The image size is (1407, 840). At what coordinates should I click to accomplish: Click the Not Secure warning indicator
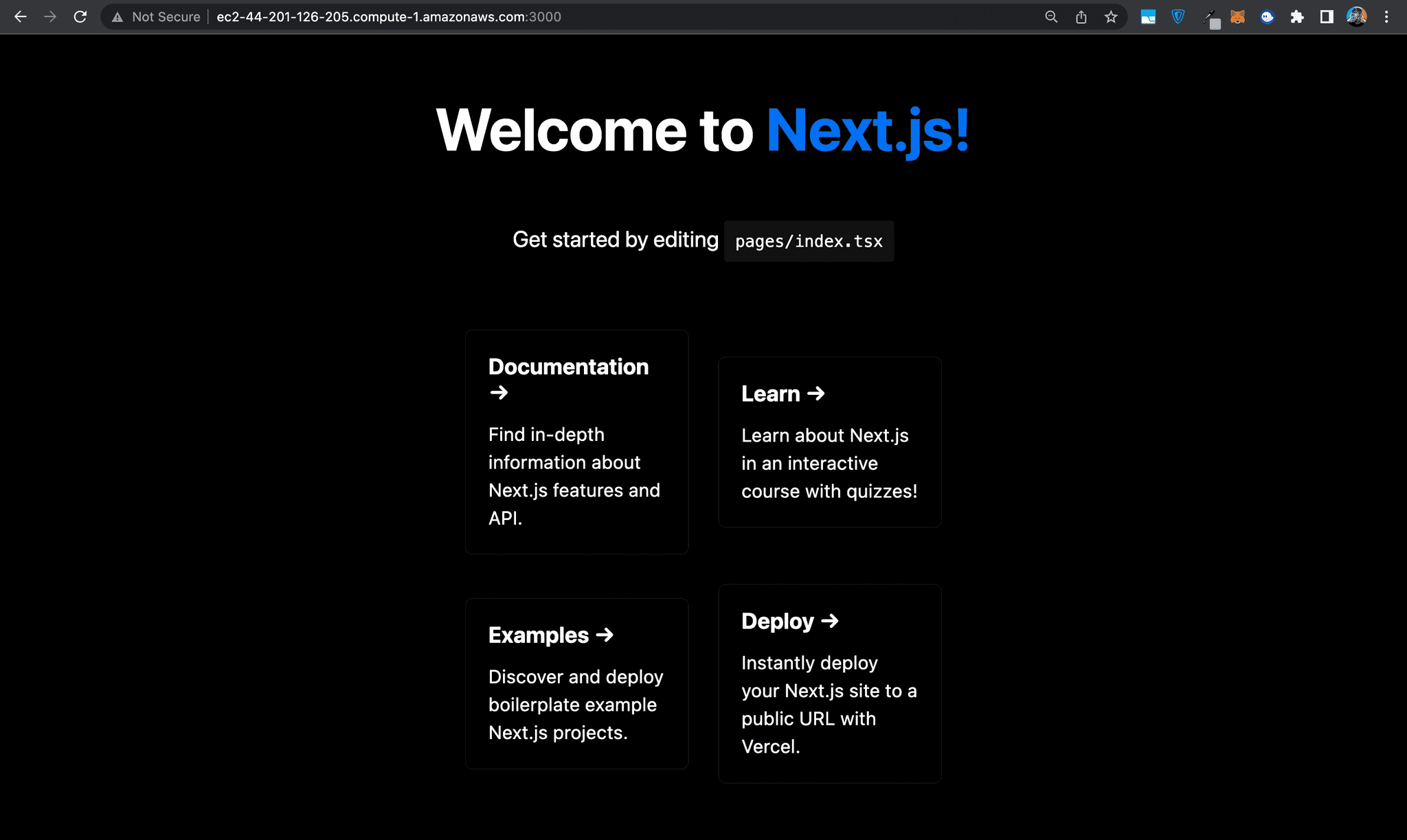[x=117, y=16]
